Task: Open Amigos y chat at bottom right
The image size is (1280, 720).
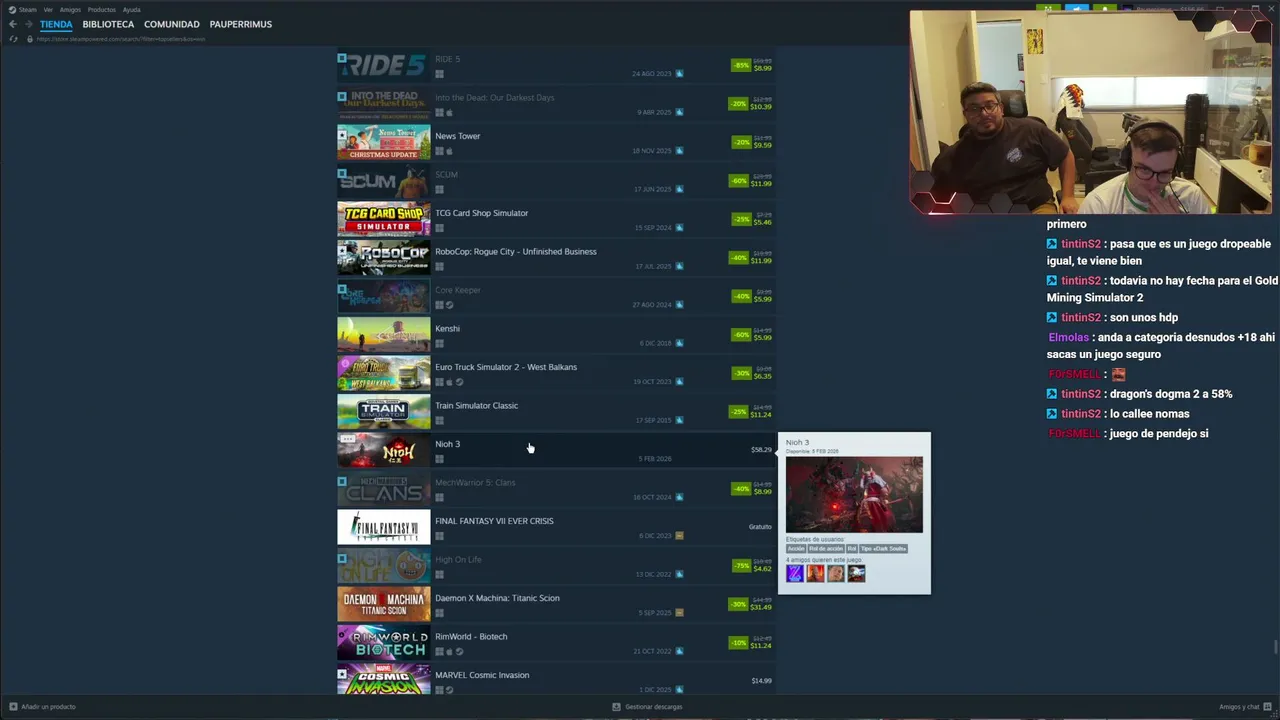Action: tap(1244, 707)
